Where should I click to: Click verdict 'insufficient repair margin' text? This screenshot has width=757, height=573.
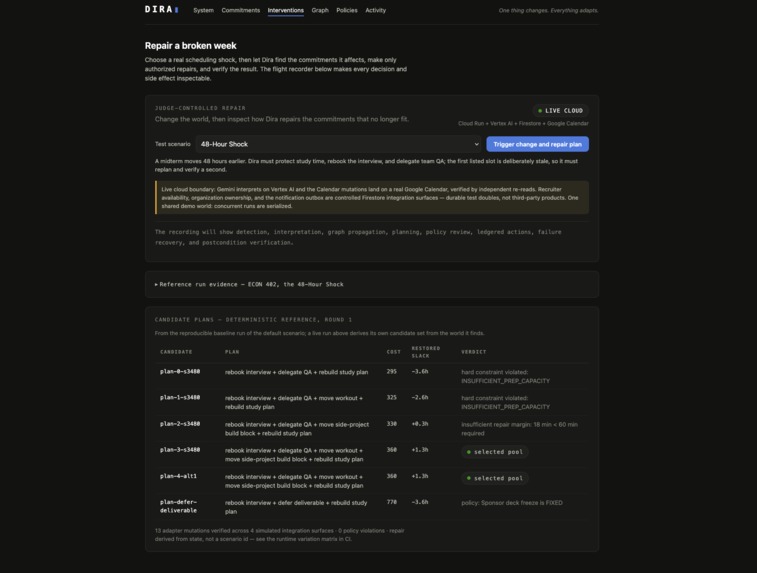pos(519,429)
